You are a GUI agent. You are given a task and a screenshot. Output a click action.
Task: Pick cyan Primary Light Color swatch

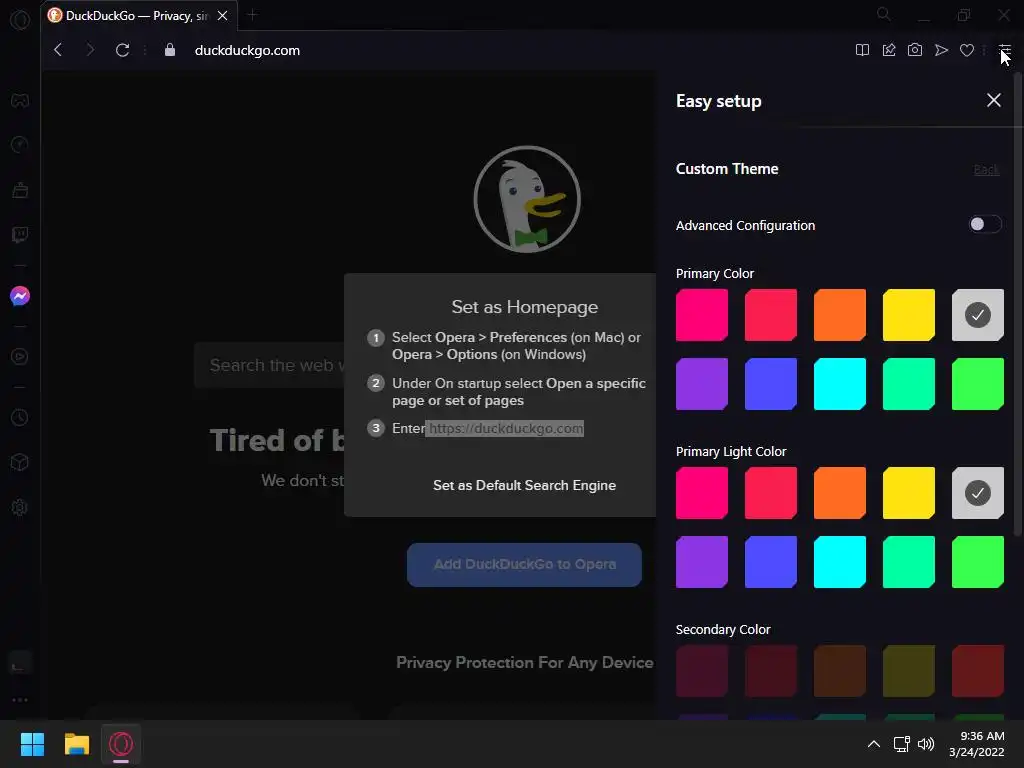click(x=840, y=562)
